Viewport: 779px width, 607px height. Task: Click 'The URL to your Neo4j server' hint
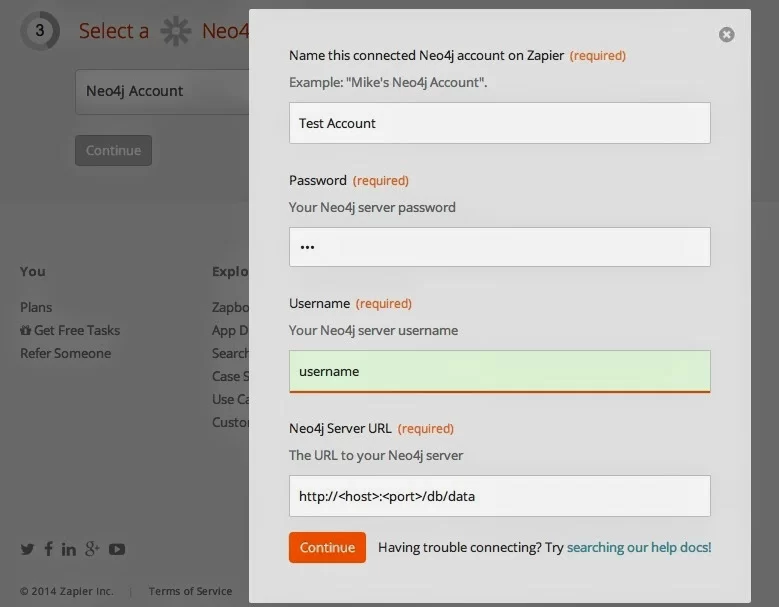point(376,455)
